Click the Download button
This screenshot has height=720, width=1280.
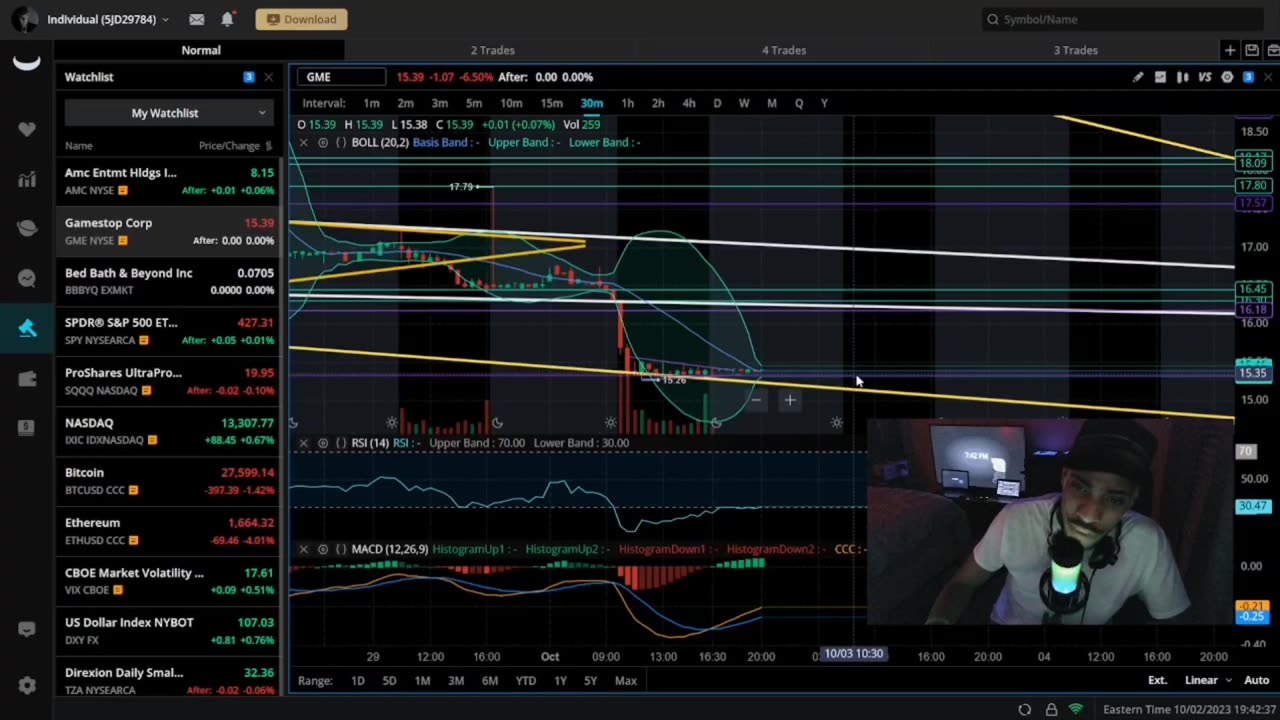pos(301,19)
